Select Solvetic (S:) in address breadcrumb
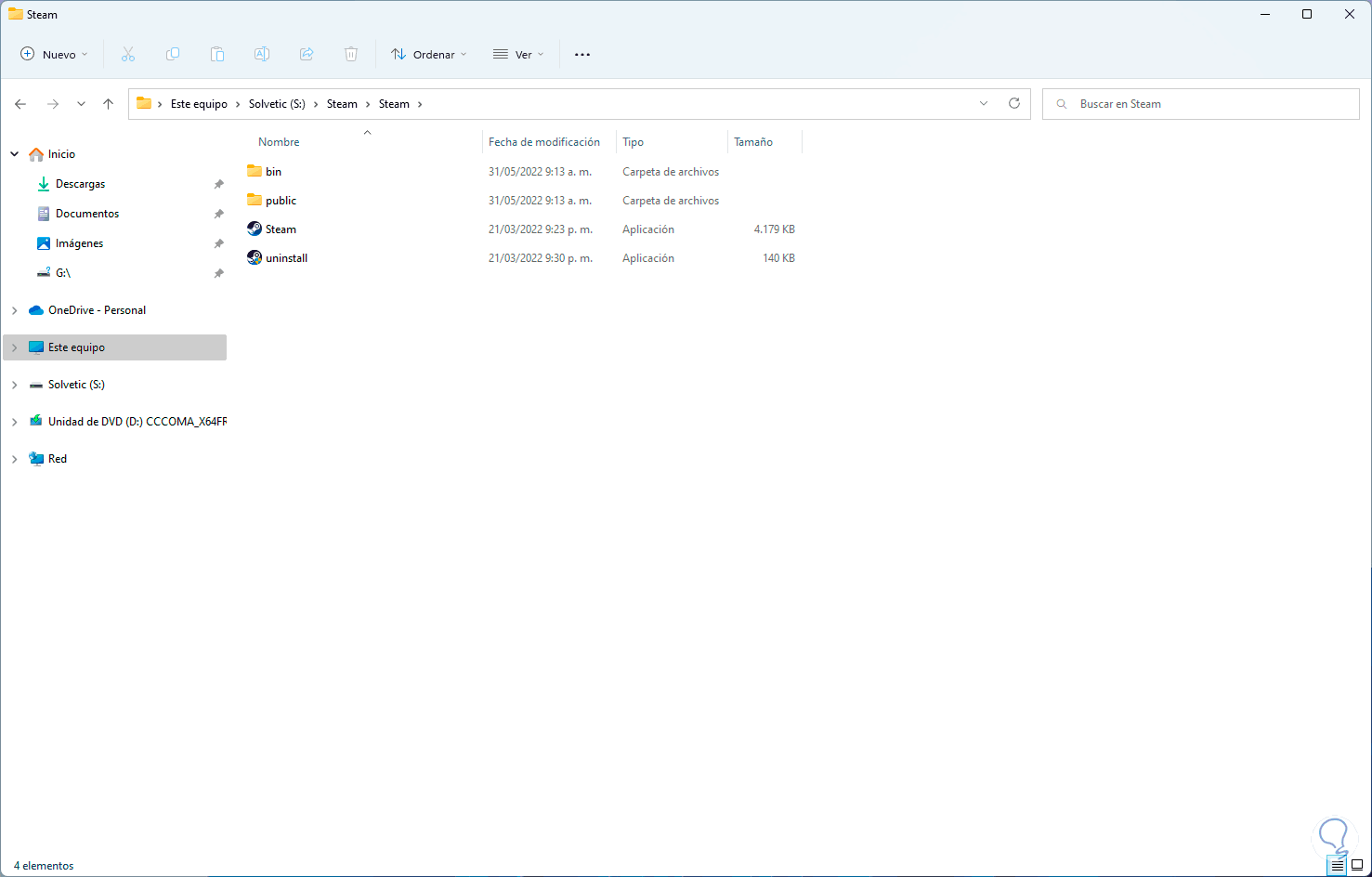 [x=277, y=104]
